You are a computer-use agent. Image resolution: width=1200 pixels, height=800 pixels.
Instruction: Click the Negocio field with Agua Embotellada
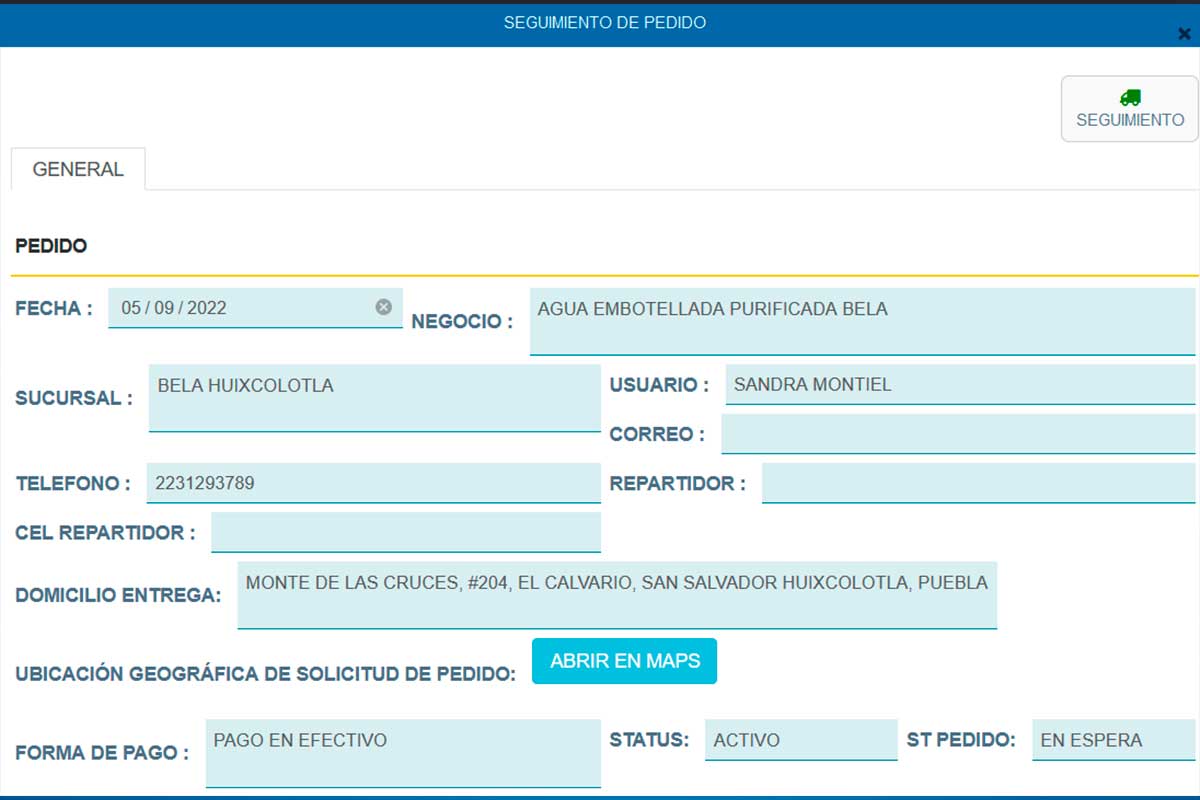pyautogui.click(x=862, y=321)
